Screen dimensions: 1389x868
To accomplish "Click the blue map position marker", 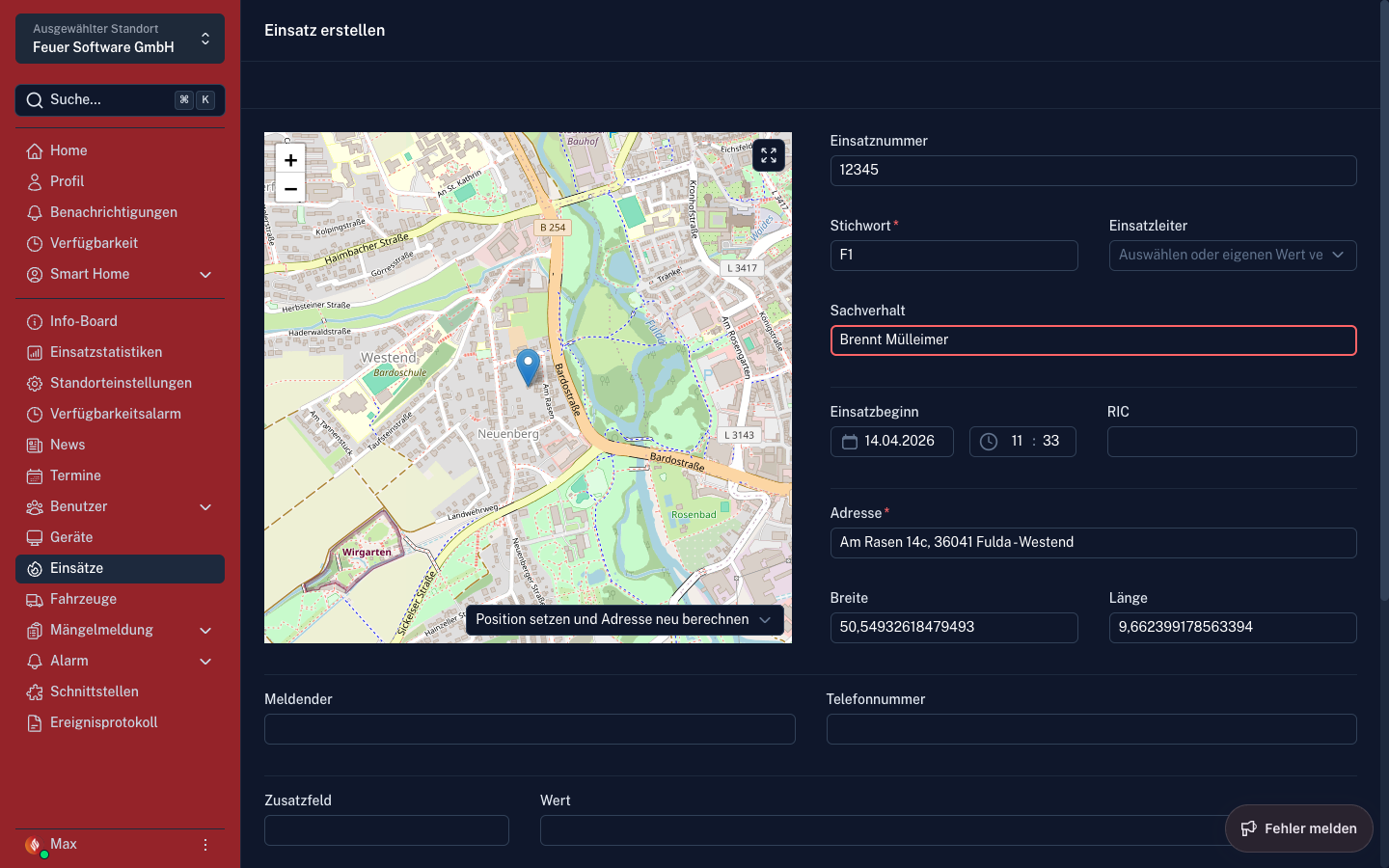I will tap(528, 367).
